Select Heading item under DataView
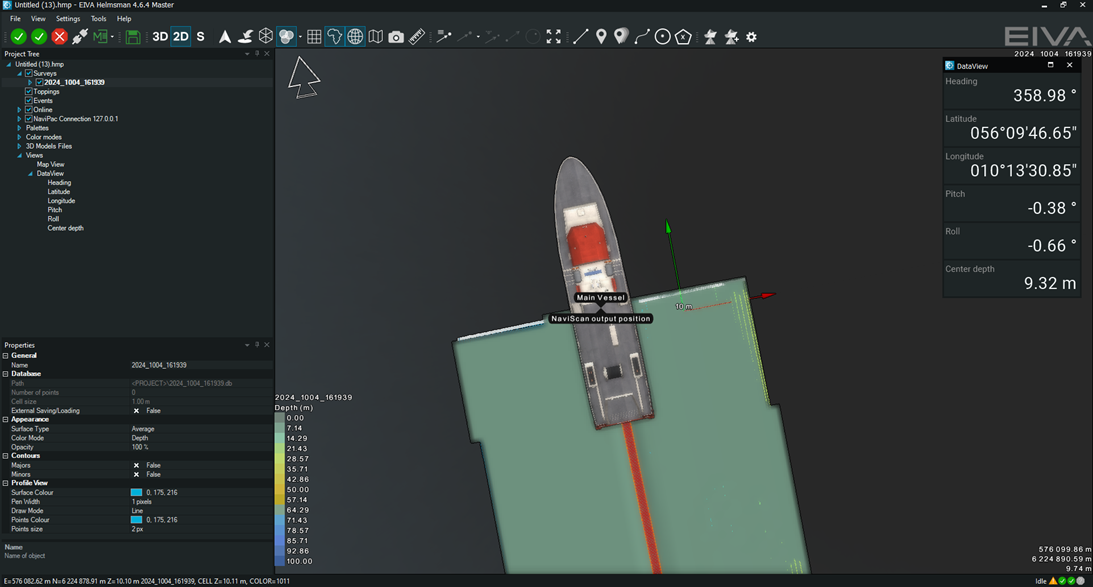Screen dimensions: 1093x587 (59, 183)
